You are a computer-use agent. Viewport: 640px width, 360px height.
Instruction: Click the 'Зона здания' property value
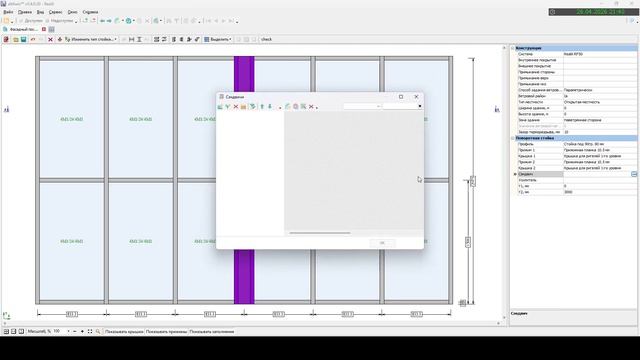[x=600, y=120]
